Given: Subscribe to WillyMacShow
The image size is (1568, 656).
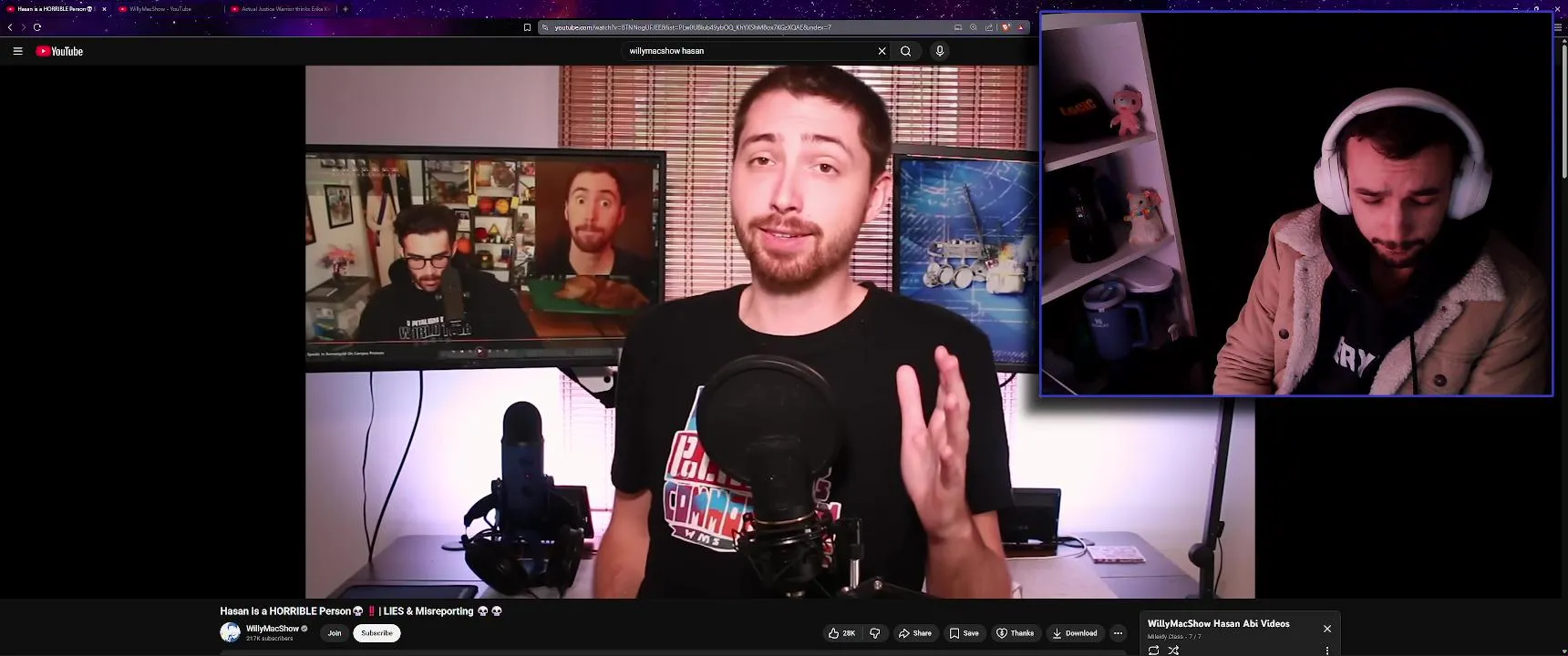Looking at the screenshot, I should (x=377, y=633).
